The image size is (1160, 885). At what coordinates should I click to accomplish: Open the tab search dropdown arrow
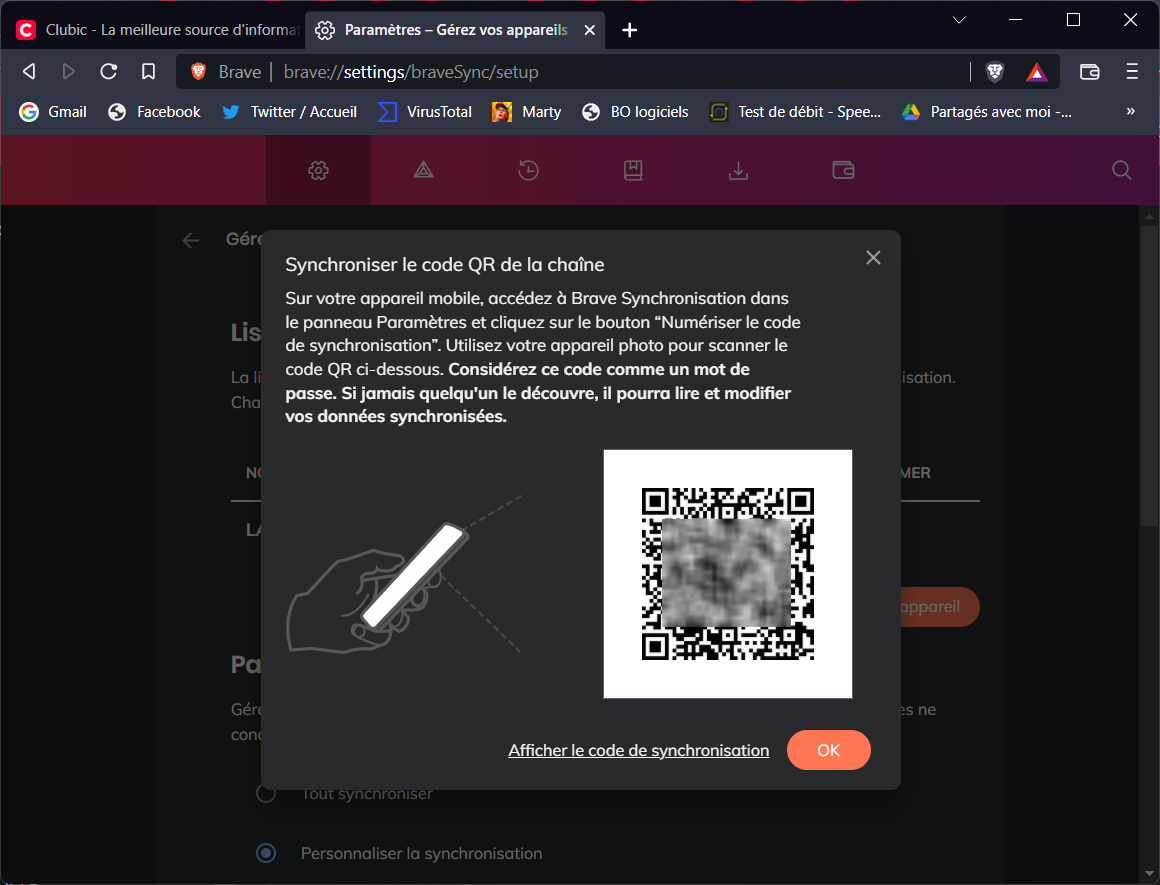point(960,20)
